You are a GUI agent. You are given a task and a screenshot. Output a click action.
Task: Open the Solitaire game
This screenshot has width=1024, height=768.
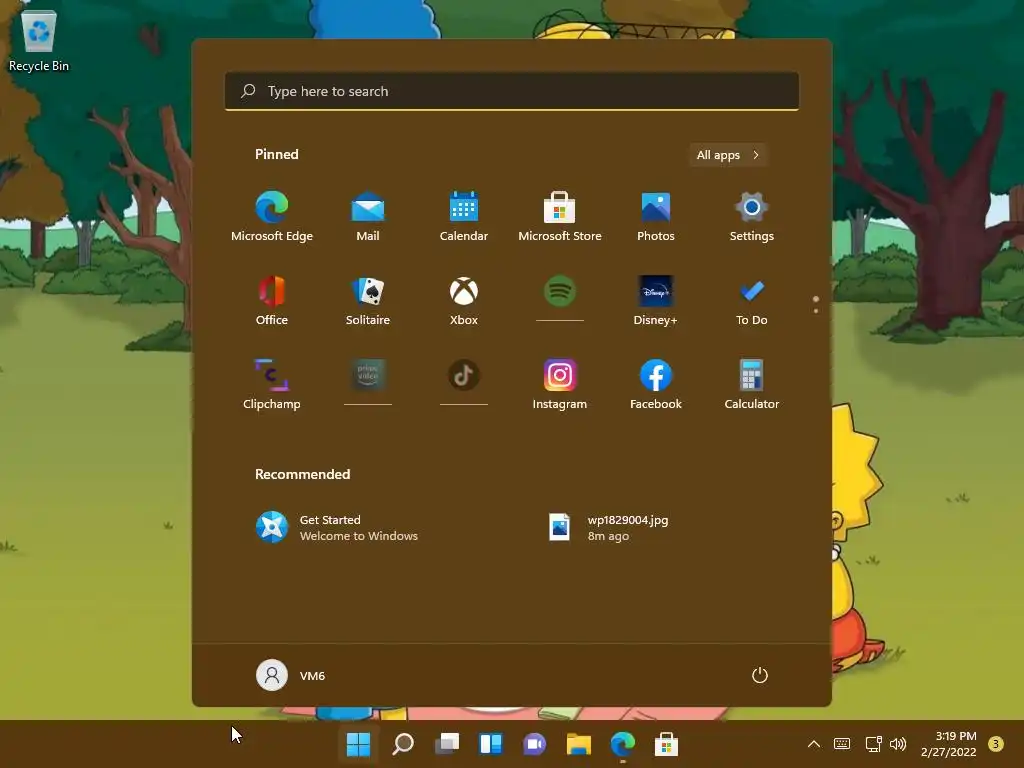pyautogui.click(x=368, y=300)
